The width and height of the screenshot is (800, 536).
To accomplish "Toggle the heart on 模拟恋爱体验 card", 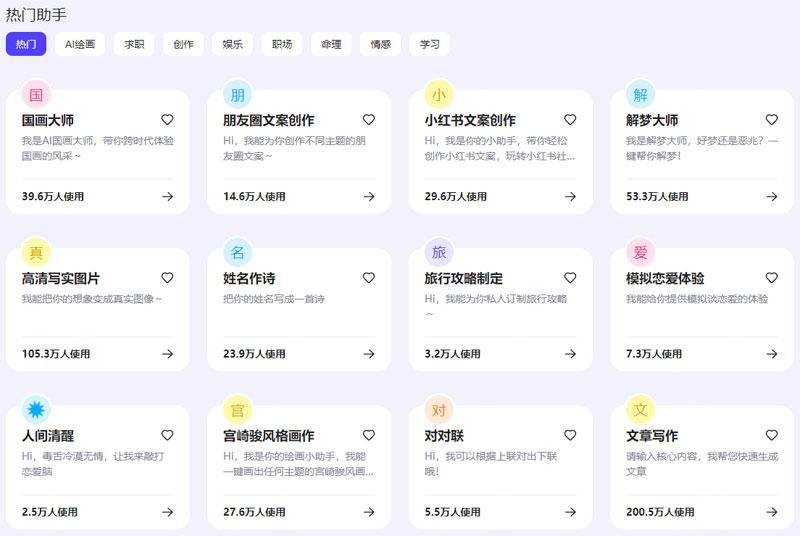I will tap(771, 278).
